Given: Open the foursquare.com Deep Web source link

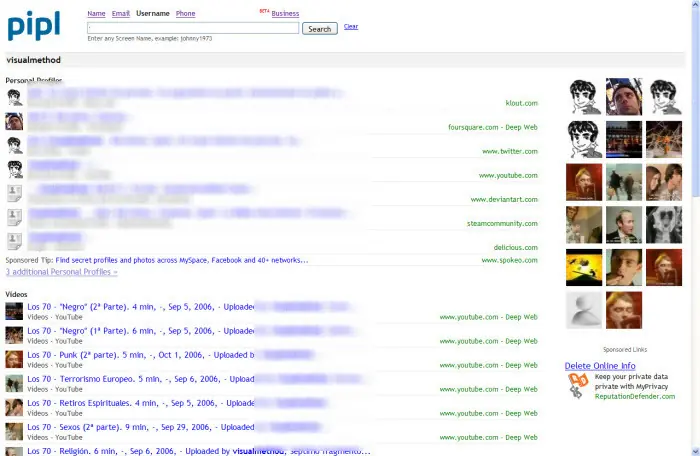Looking at the screenshot, I should [x=493, y=127].
